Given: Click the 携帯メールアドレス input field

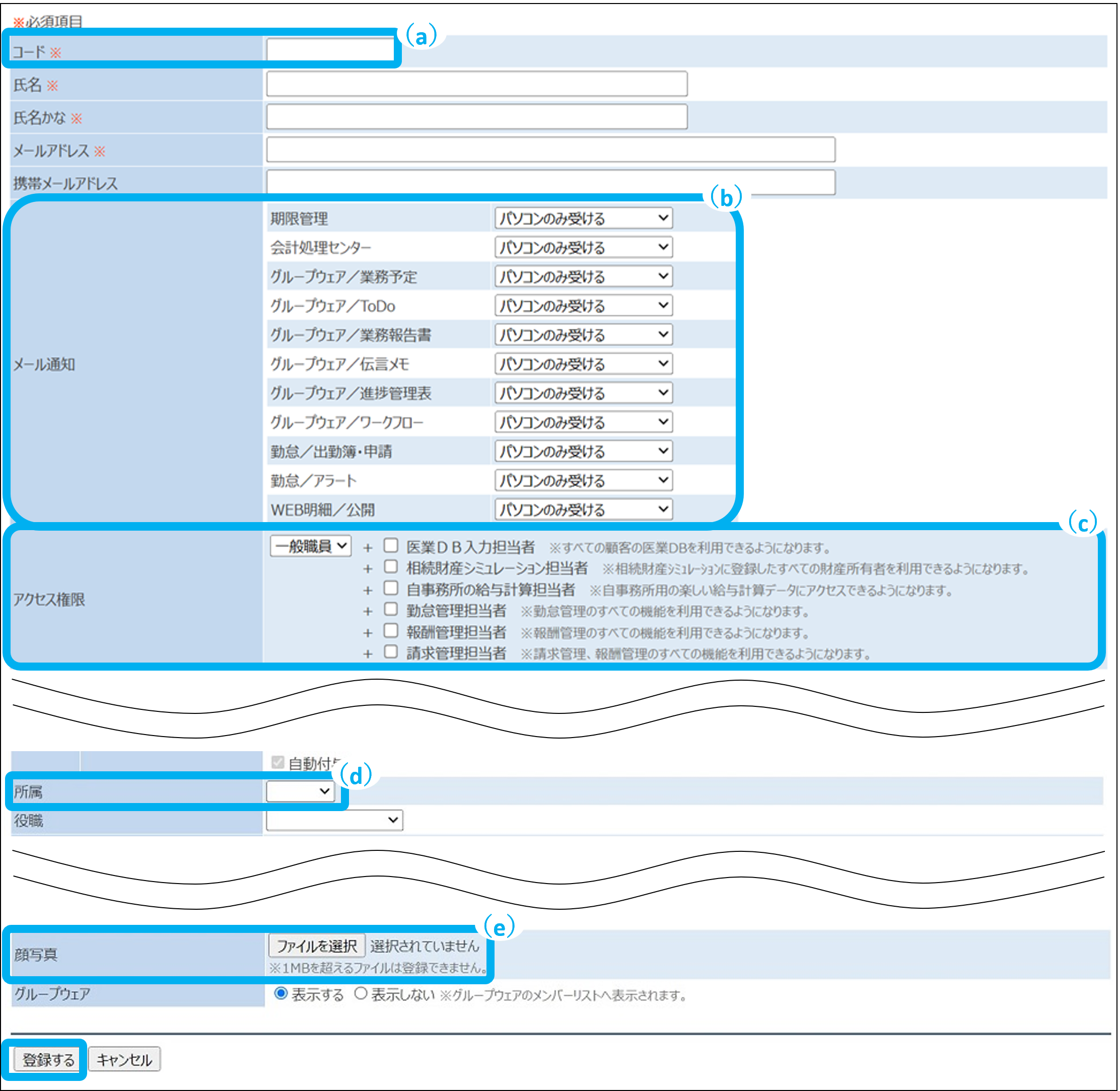Looking at the screenshot, I should click(550, 182).
